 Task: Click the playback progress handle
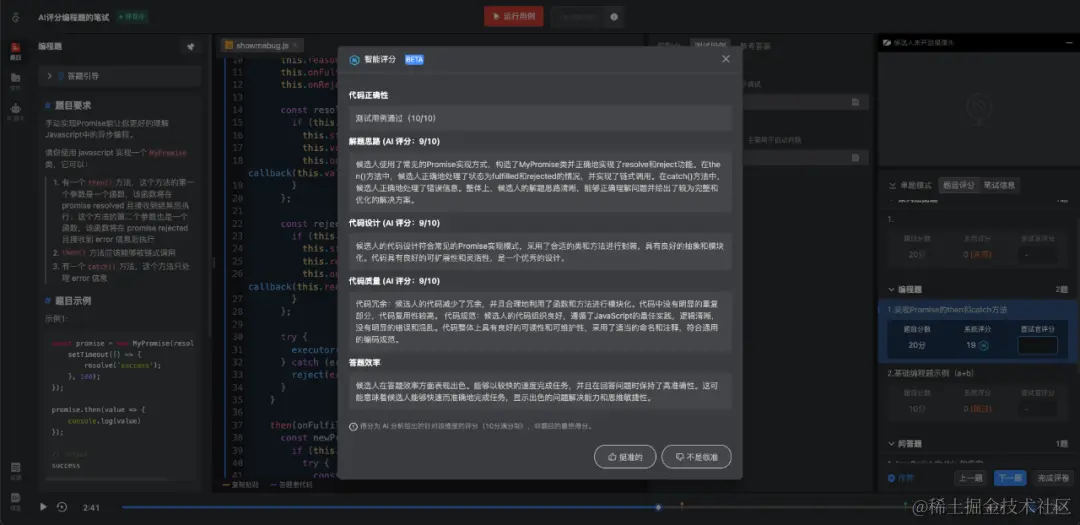(x=658, y=507)
